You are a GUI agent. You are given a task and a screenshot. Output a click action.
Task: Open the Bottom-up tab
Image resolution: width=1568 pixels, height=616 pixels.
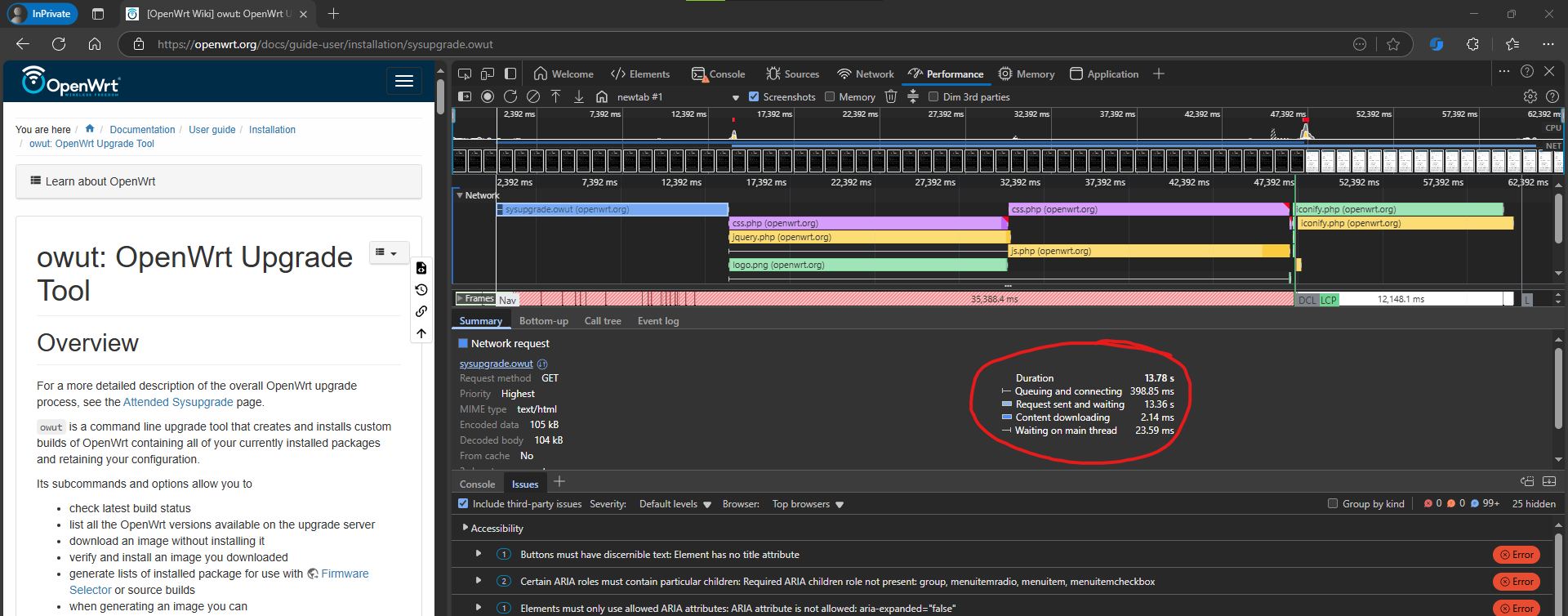pos(544,321)
